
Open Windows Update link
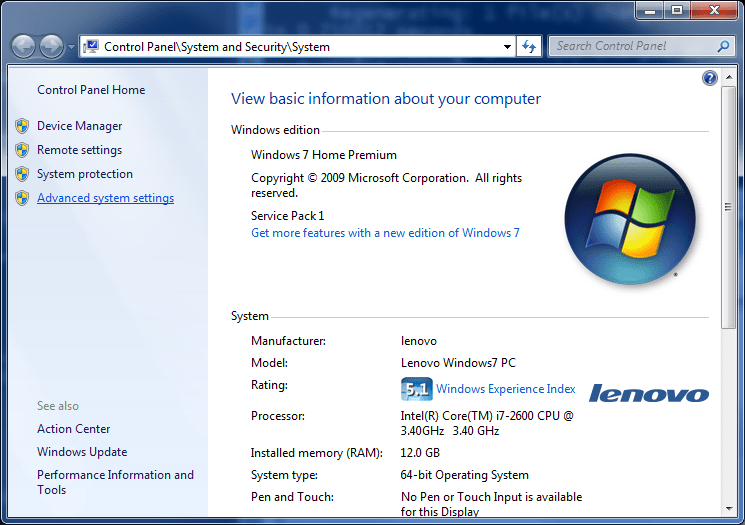pos(82,452)
